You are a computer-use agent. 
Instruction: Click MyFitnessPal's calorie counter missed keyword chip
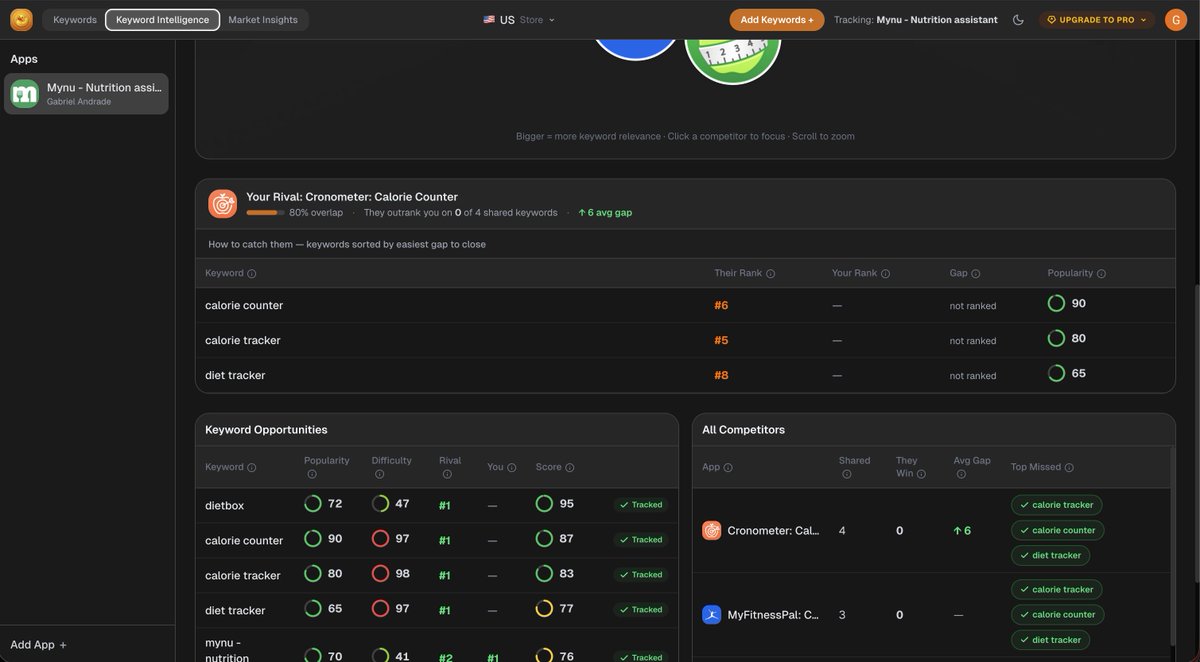pyautogui.click(x=1057, y=615)
